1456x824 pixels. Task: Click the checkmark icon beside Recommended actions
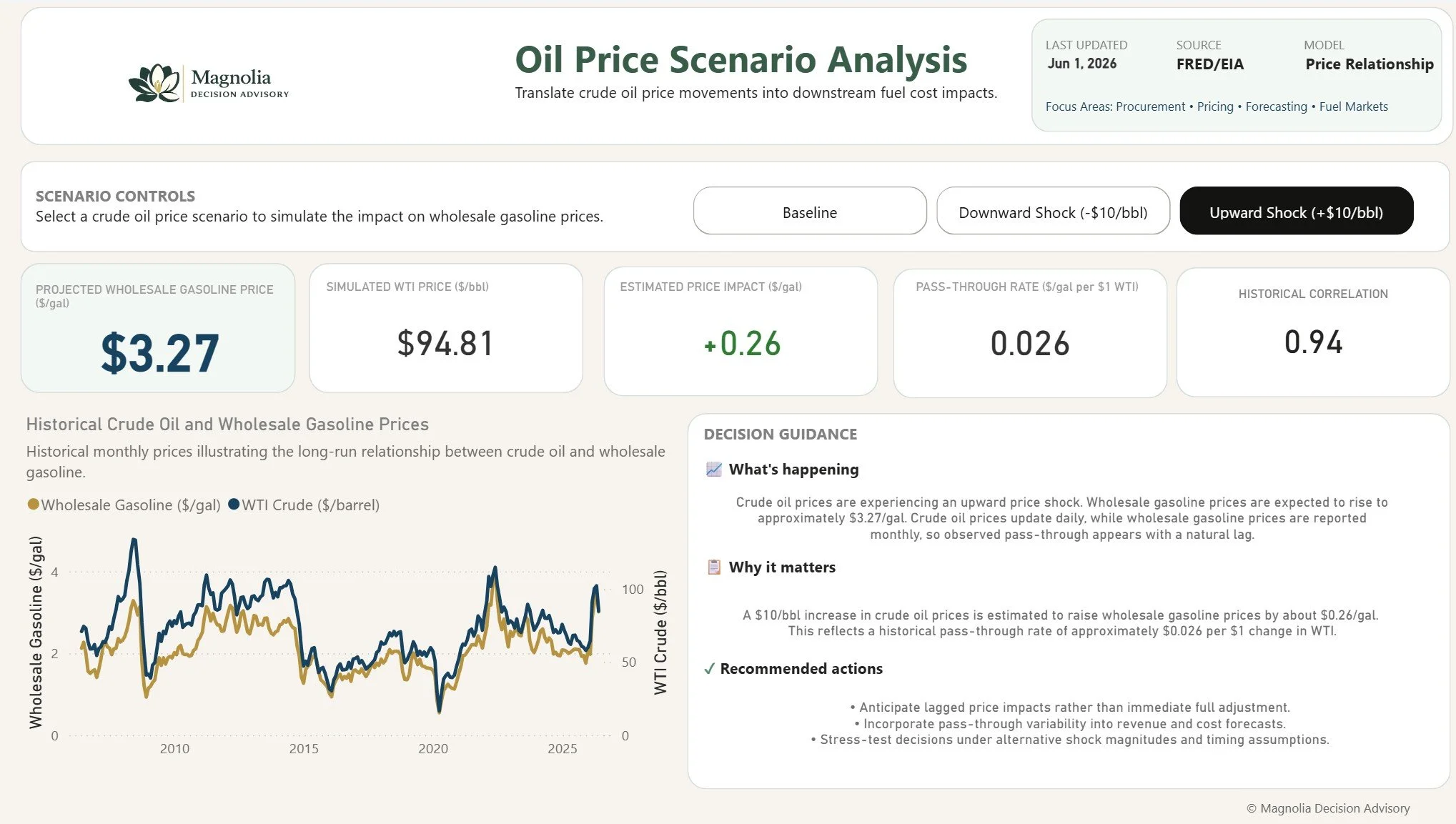[x=709, y=669]
